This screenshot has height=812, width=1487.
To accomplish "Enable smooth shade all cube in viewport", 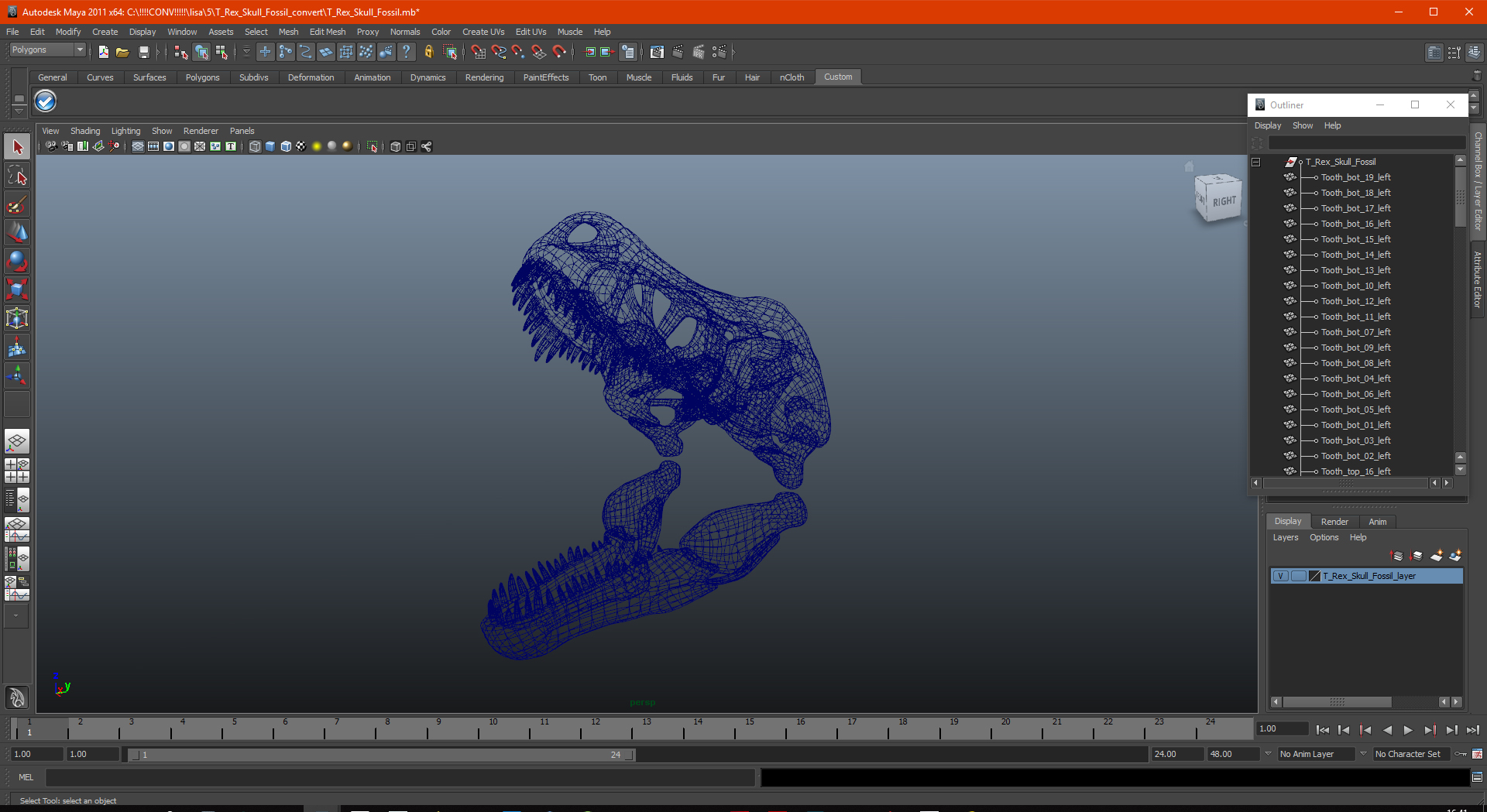I will tap(270, 146).
